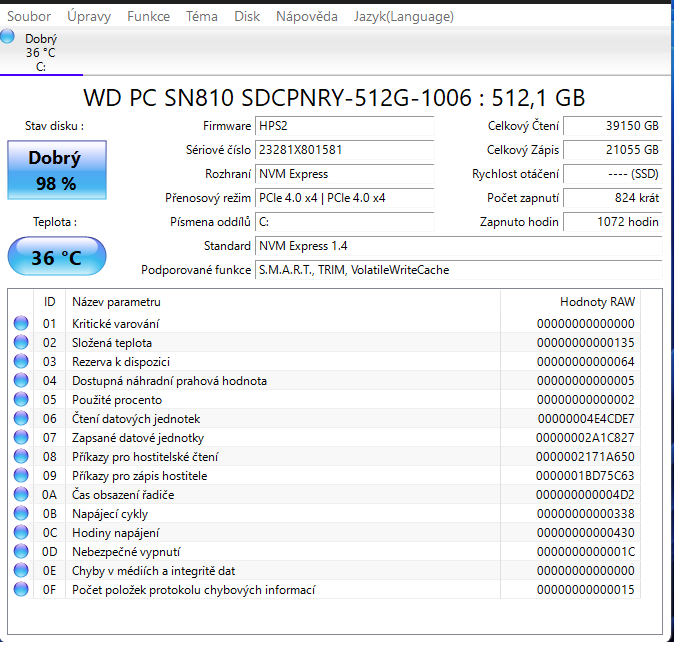
Task: Open the Jazyk(Language) menu
Action: pyautogui.click(x=403, y=17)
